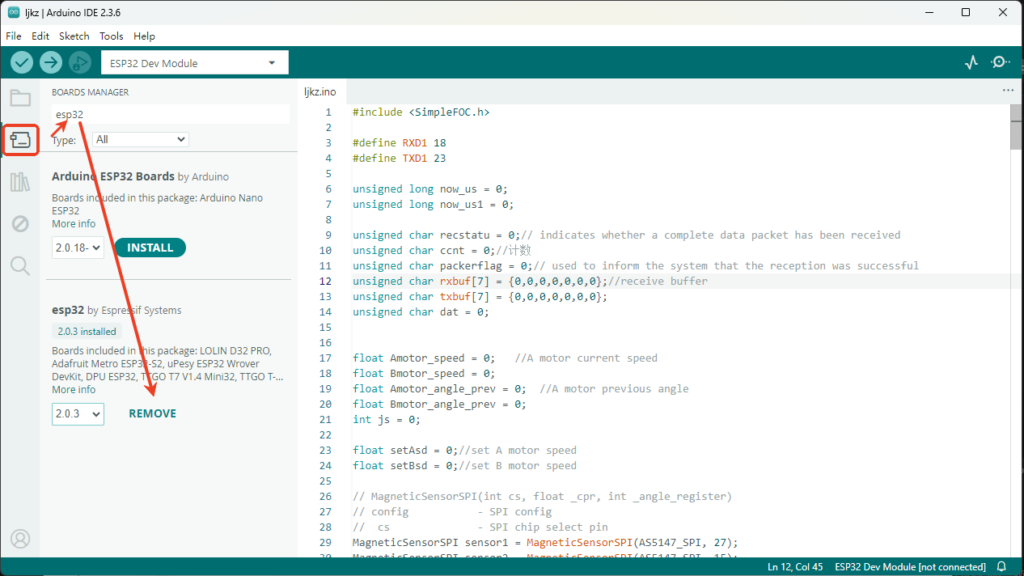Image resolution: width=1024 pixels, height=576 pixels.
Task: Click the boards search field containing esp32
Action: pyautogui.click(x=170, y=114)
